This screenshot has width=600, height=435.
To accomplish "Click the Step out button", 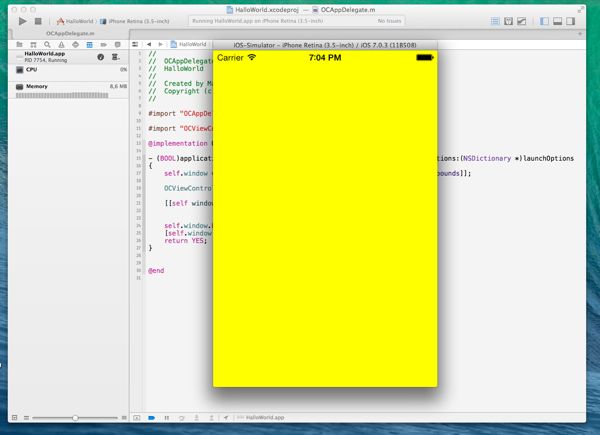I will click(x=211, y=418).
